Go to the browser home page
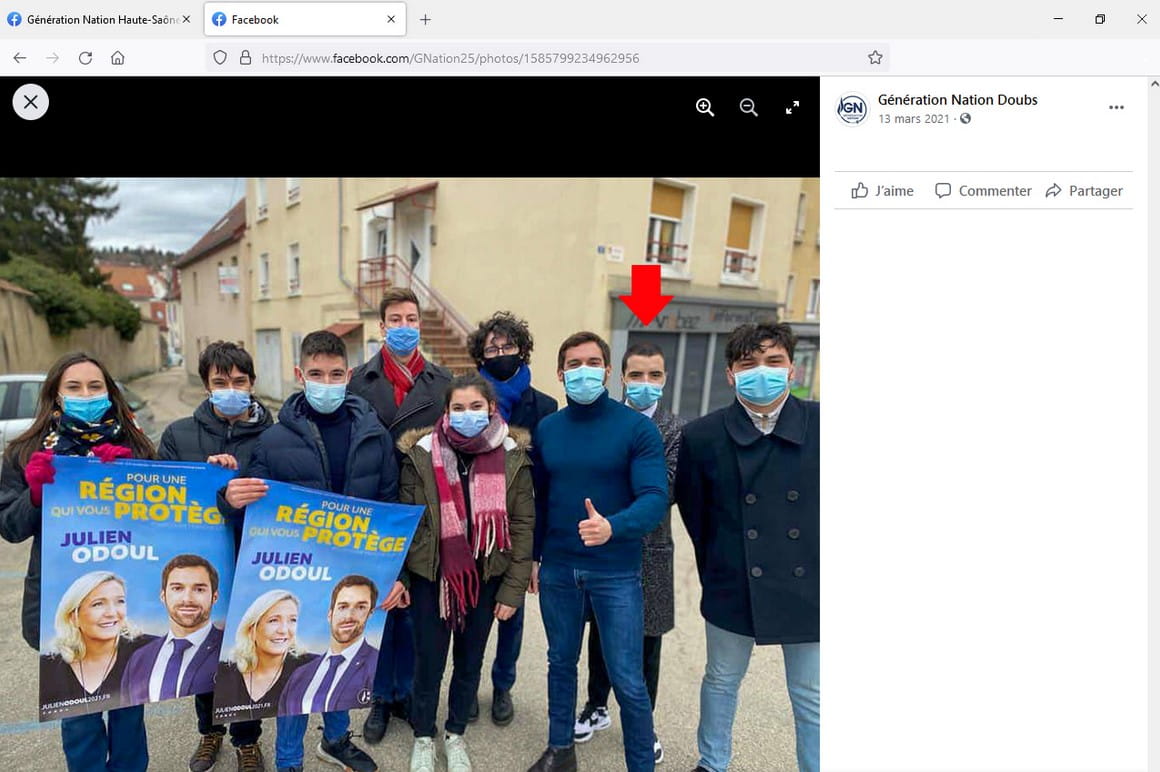This screenshot has width=1160, height=772. (x=118, y=58)
